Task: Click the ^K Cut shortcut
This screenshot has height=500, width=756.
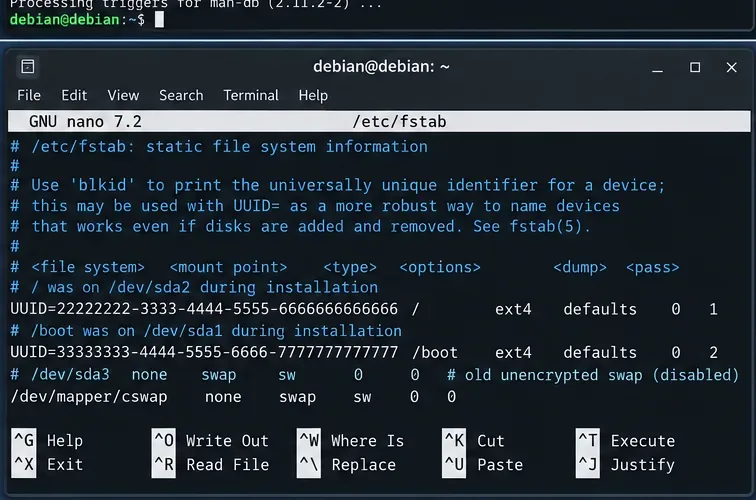Action: 473,440
